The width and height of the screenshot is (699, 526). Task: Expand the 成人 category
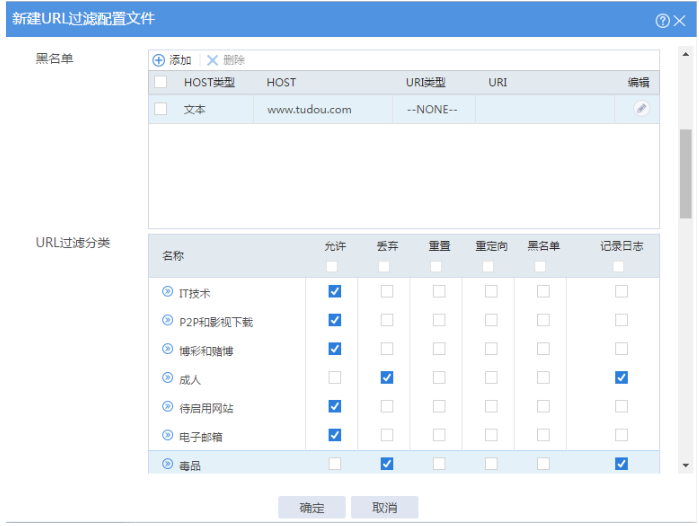coord(167,378)
